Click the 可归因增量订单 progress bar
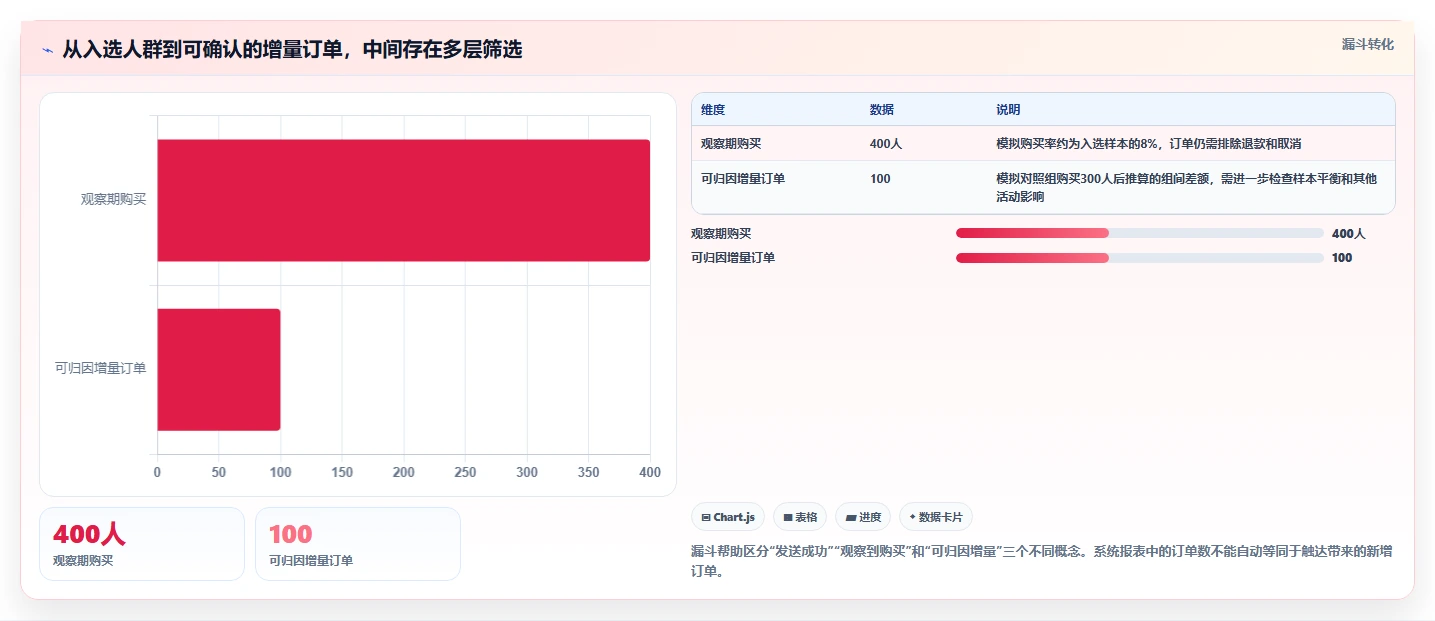 point(1138,258)
